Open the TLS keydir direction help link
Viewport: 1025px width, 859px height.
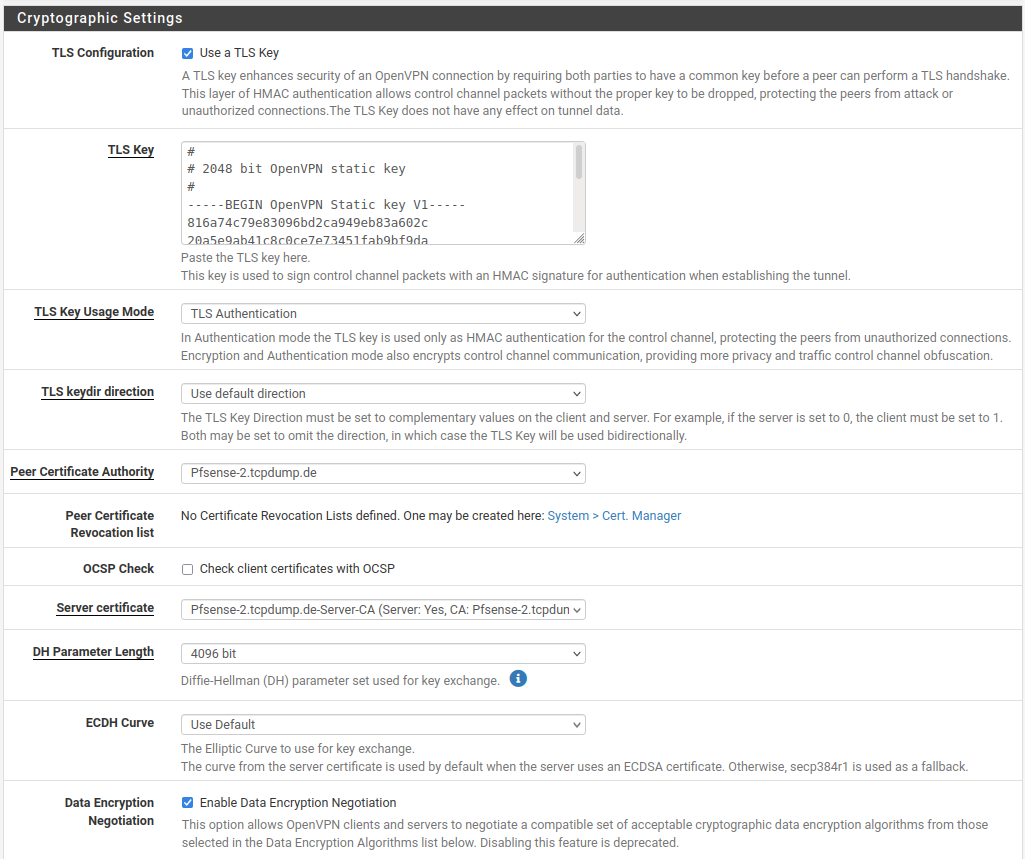click(97, 391)
